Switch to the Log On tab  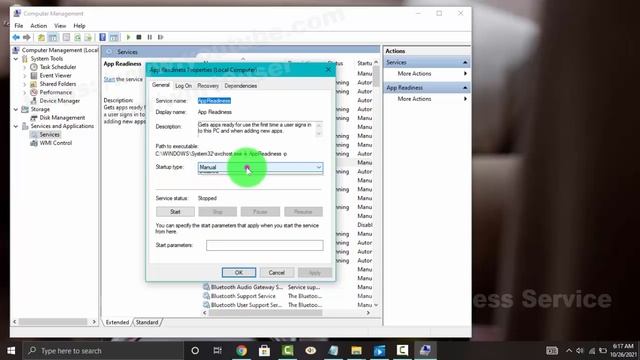(x=183, y=86)
